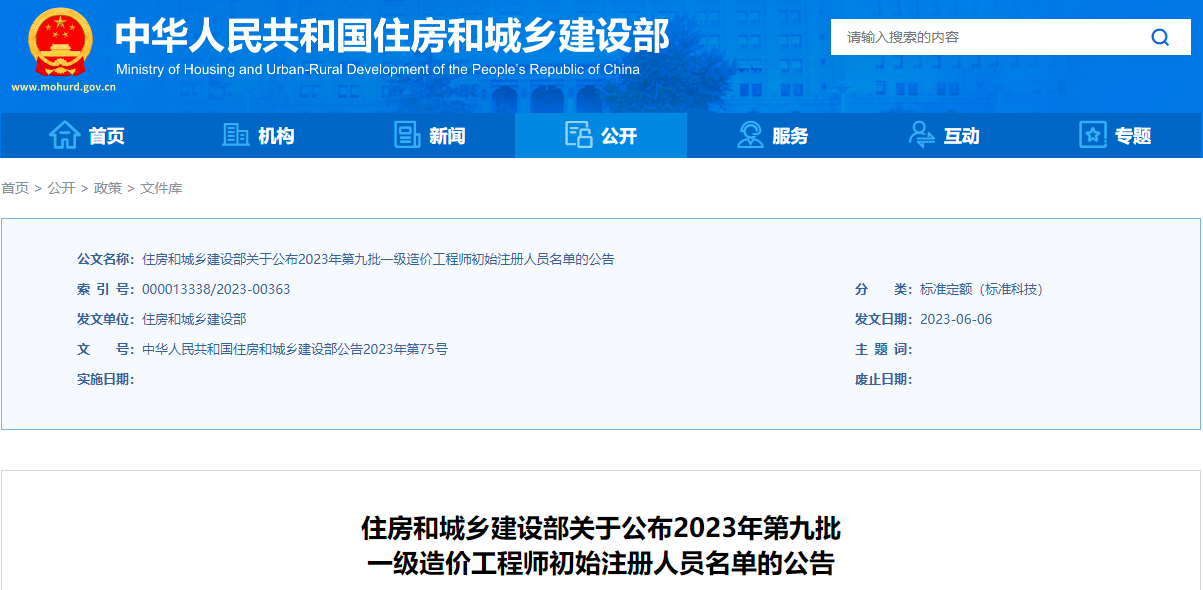Click the person icon beside 服务
1203x590 pixels.
click(x=750, y=135)
